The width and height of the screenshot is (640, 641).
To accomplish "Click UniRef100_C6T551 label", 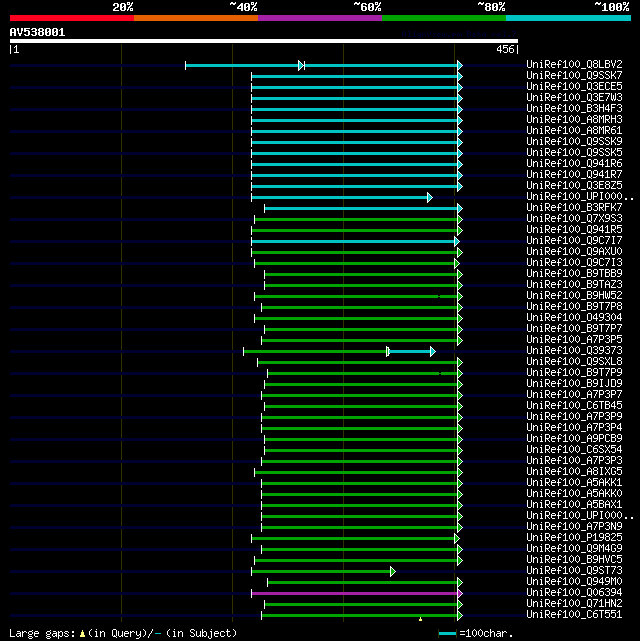I will coord(574,615).
